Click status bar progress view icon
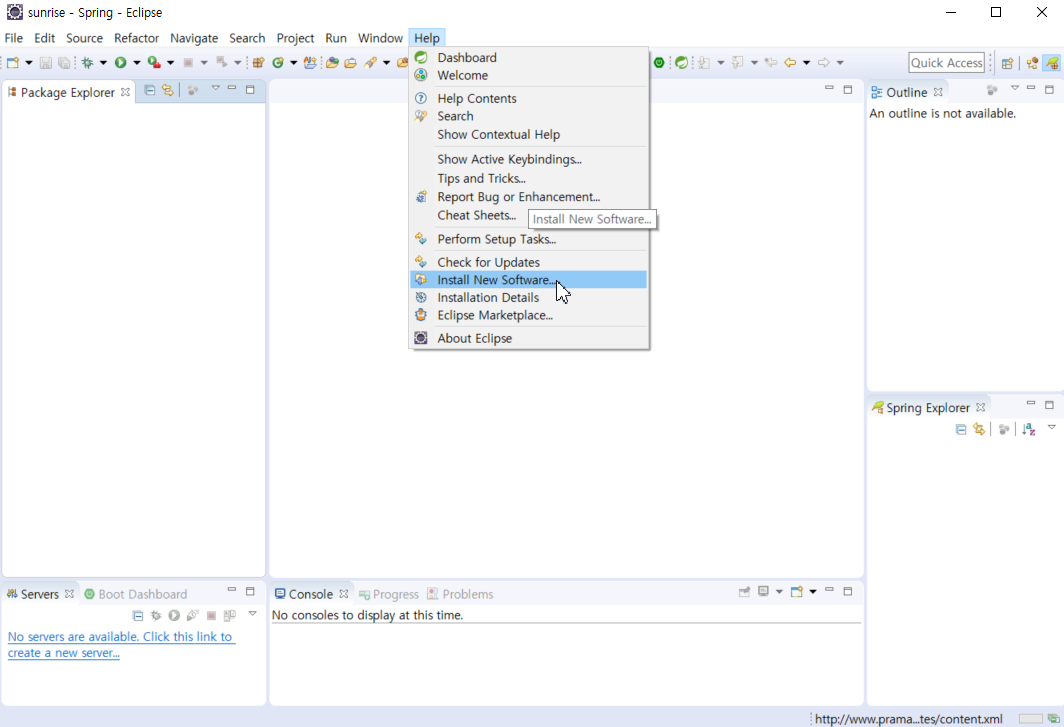The image size is (1064, 727). [1053, 719]
